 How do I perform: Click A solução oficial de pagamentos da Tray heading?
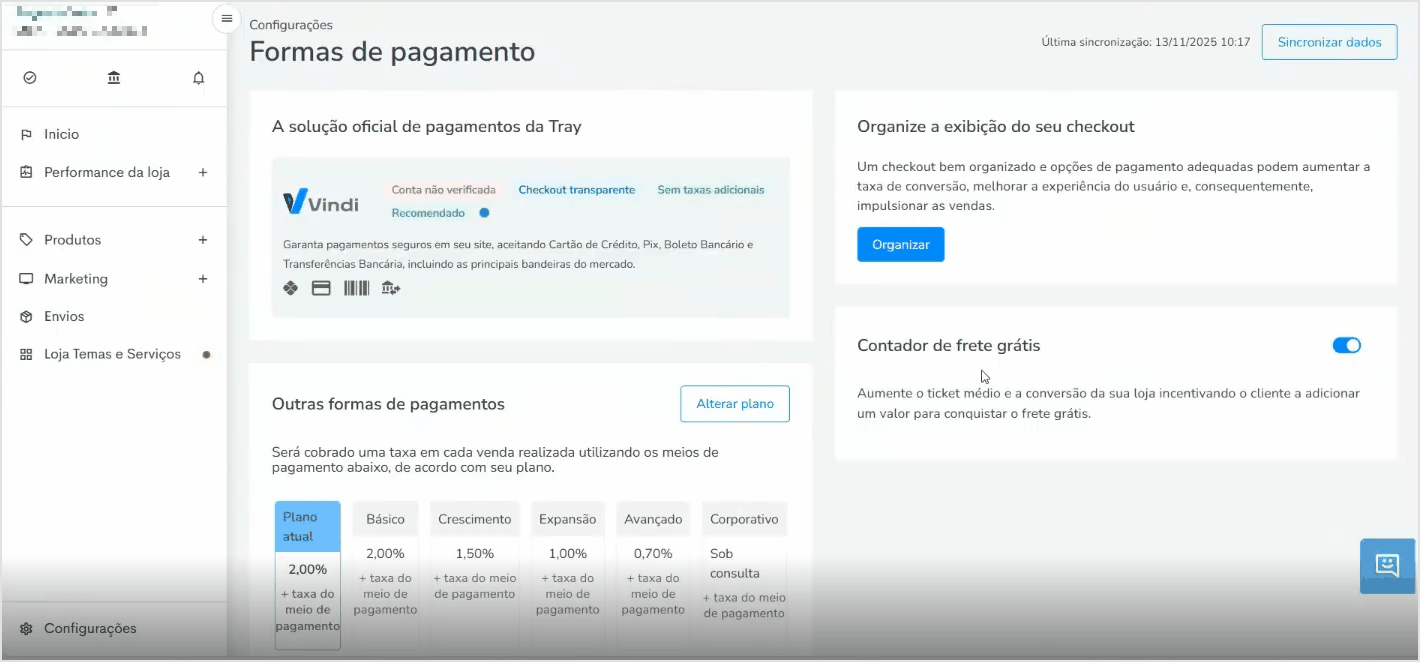(x=426, y=127)
